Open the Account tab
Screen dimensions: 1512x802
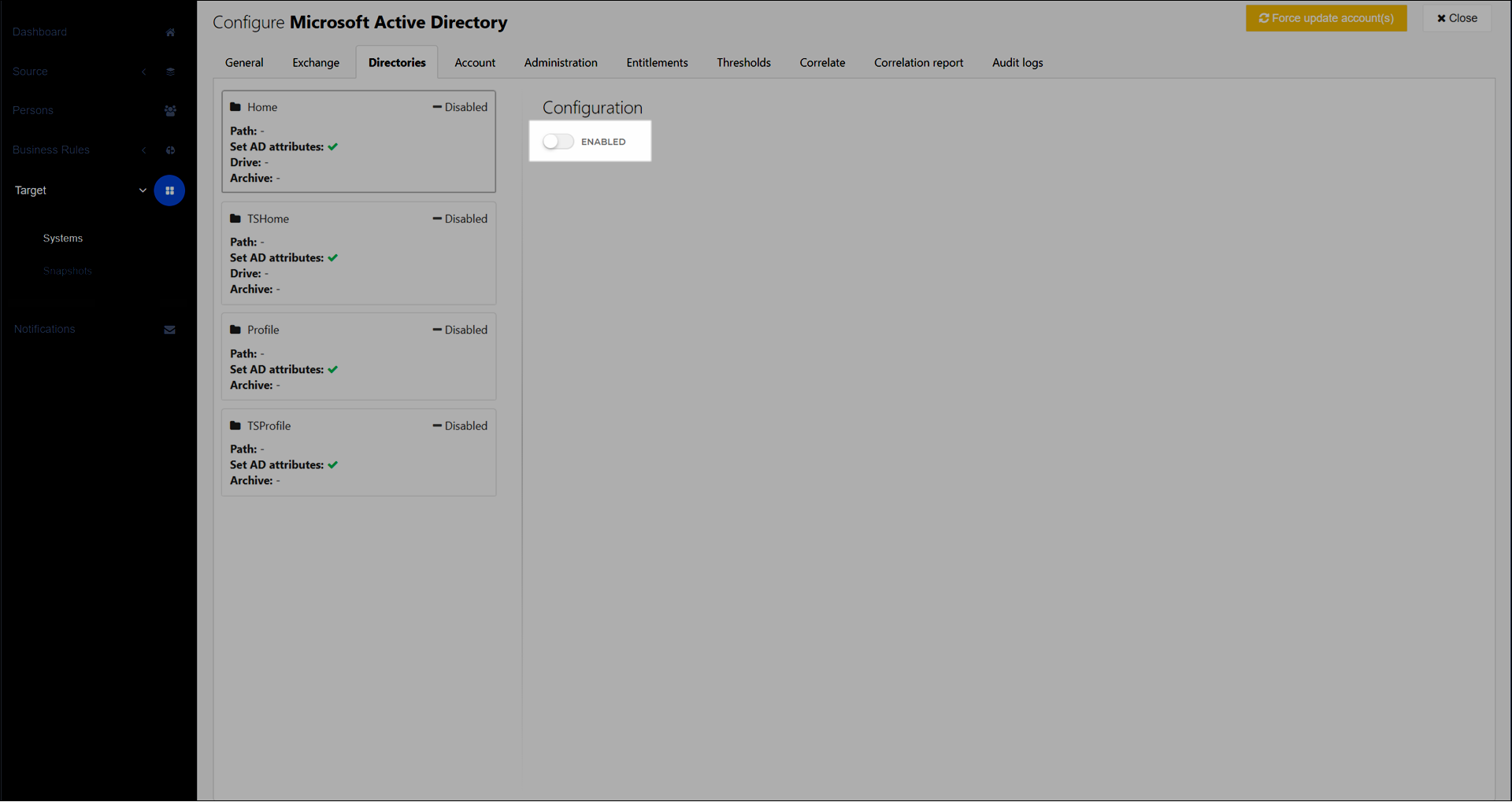[475, 63]
